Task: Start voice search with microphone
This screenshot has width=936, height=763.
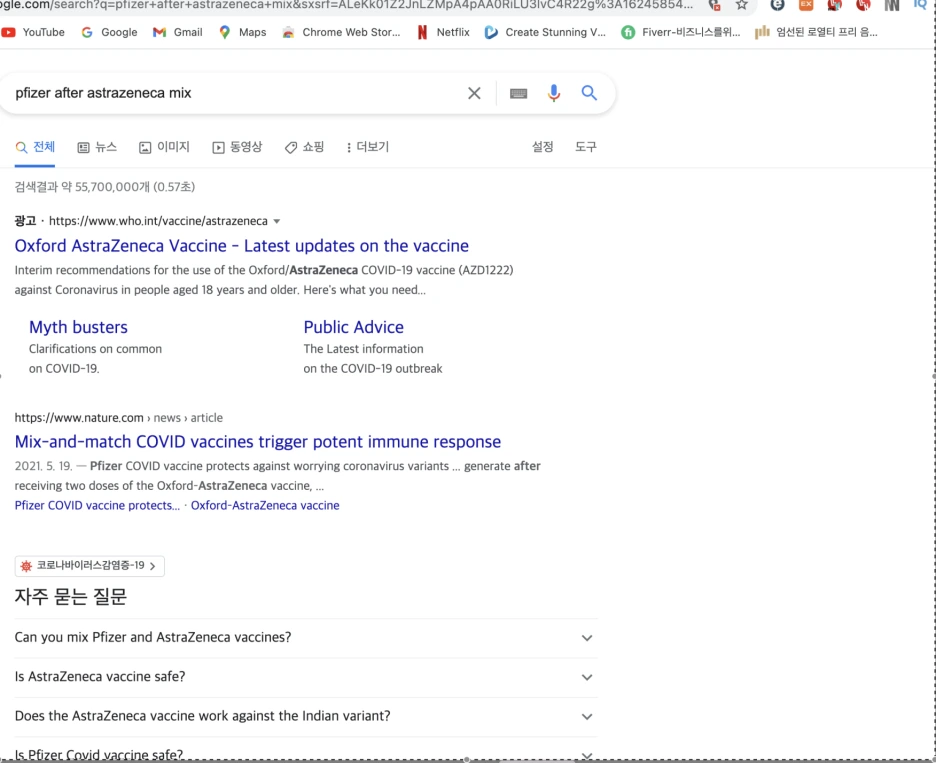Action: (x=554, y=93)
